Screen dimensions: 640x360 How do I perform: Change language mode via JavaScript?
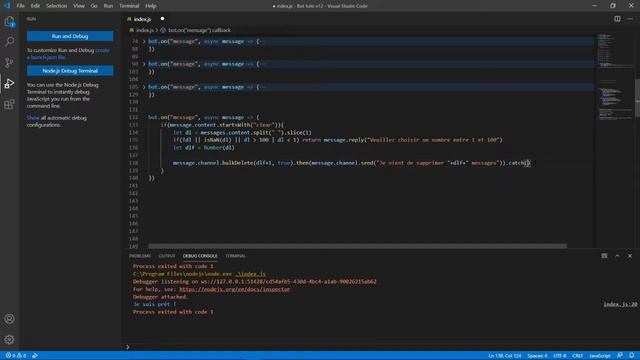point(600,356)
